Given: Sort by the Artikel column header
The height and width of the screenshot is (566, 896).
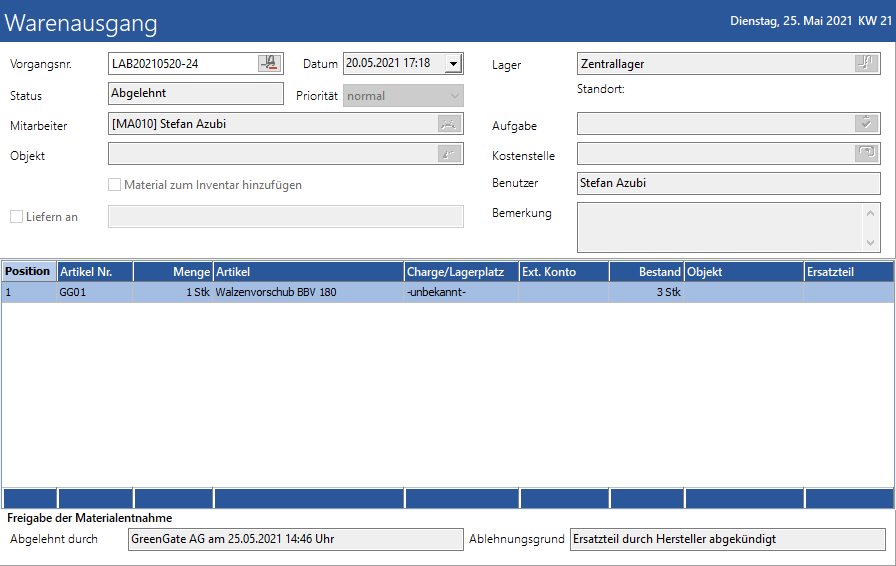Looking at the screenshot, I should 309,272.
